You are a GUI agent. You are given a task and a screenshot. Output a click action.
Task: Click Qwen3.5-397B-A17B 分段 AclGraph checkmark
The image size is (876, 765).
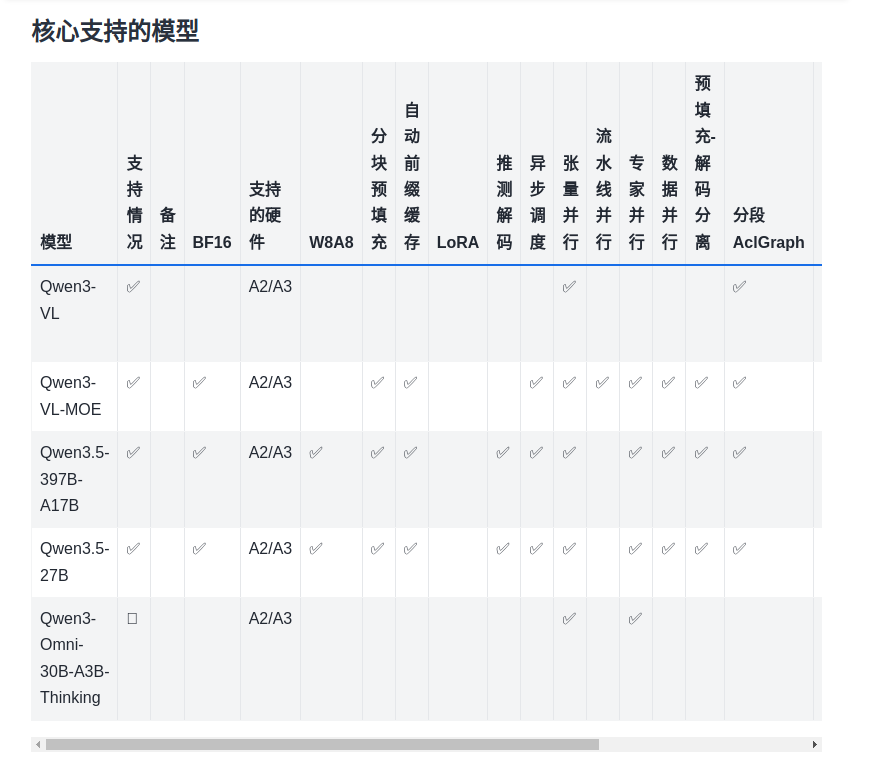(x=739, y=453)
